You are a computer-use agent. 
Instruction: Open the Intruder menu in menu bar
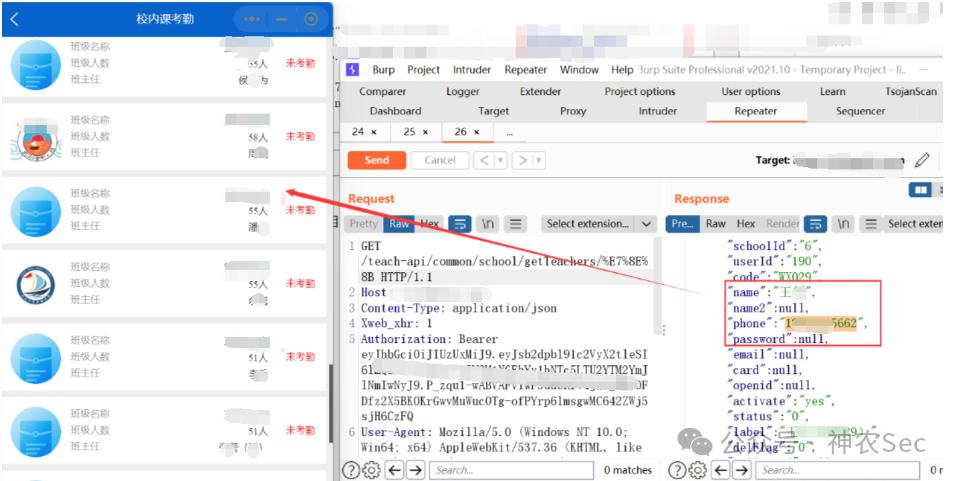click(x=471, y=69)
